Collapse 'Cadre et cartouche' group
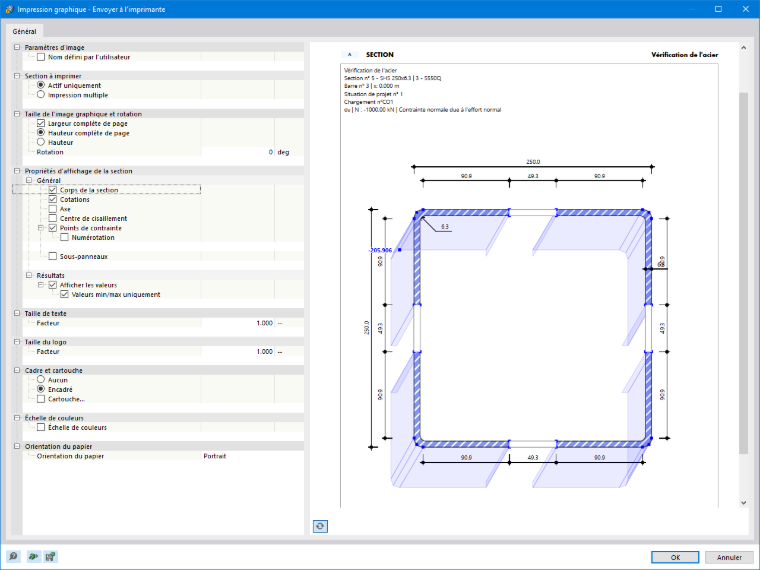Screen dimensions: 760x570 click(x=17, y=370)
